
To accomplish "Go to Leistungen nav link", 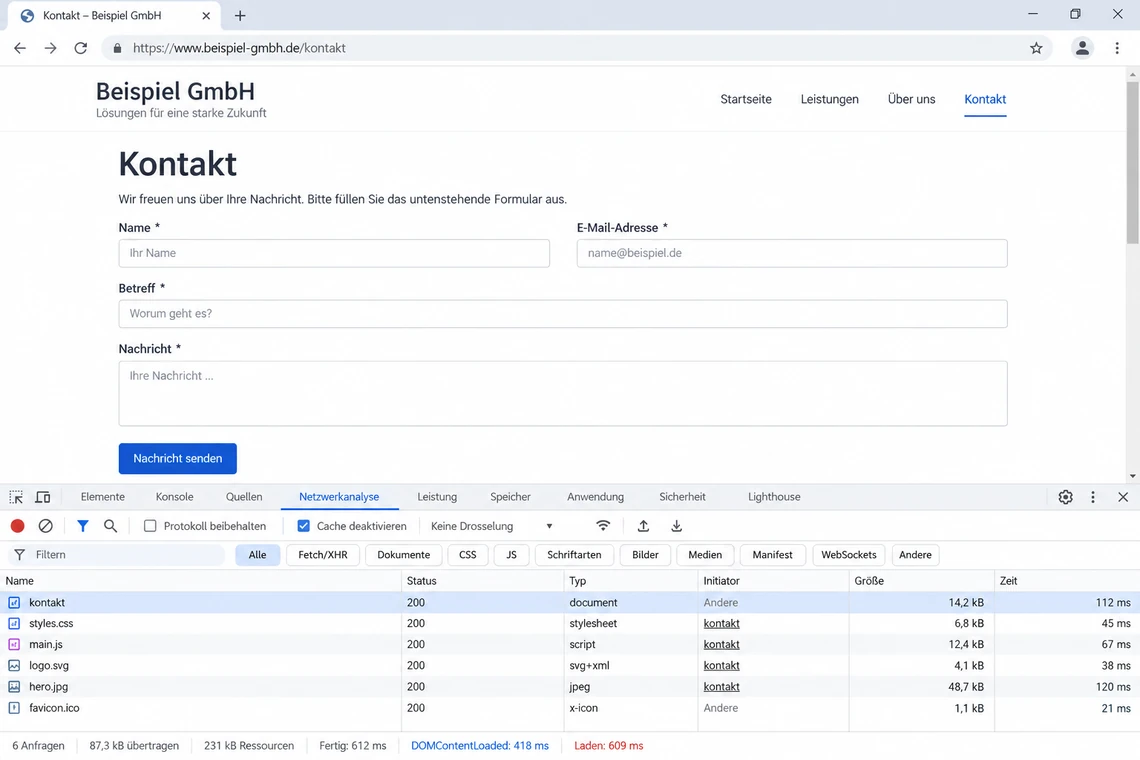I will tap(830, 99).
